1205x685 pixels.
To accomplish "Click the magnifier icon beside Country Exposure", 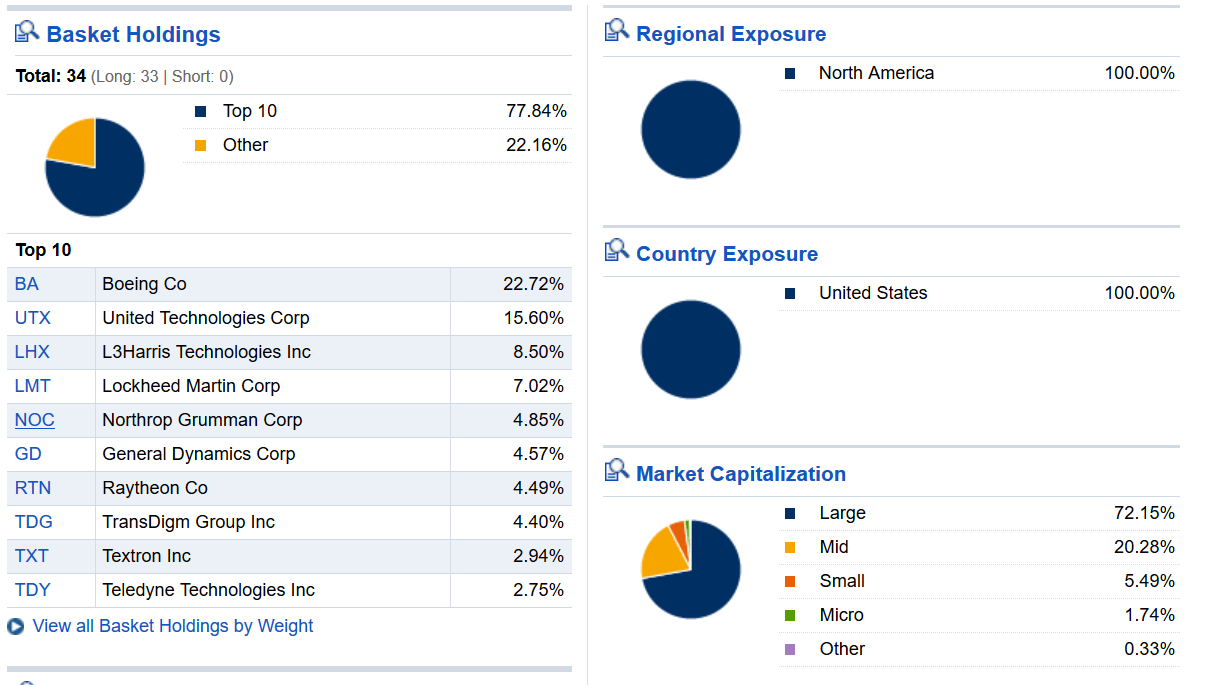I will [616, 250].
